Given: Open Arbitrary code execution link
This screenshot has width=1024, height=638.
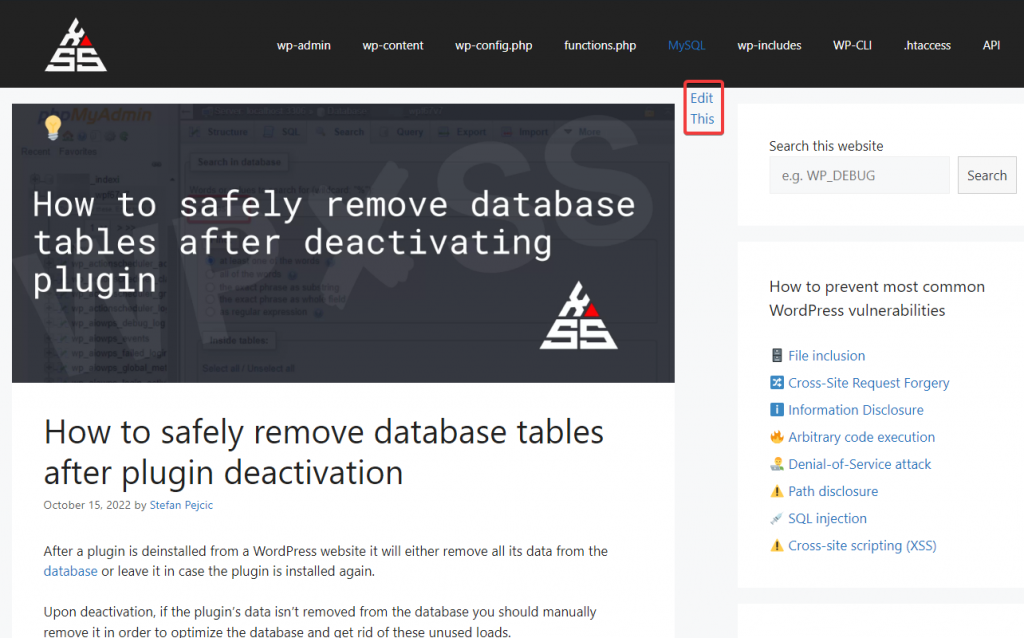Looking at the screenshot, I should (x=861, y=437).
